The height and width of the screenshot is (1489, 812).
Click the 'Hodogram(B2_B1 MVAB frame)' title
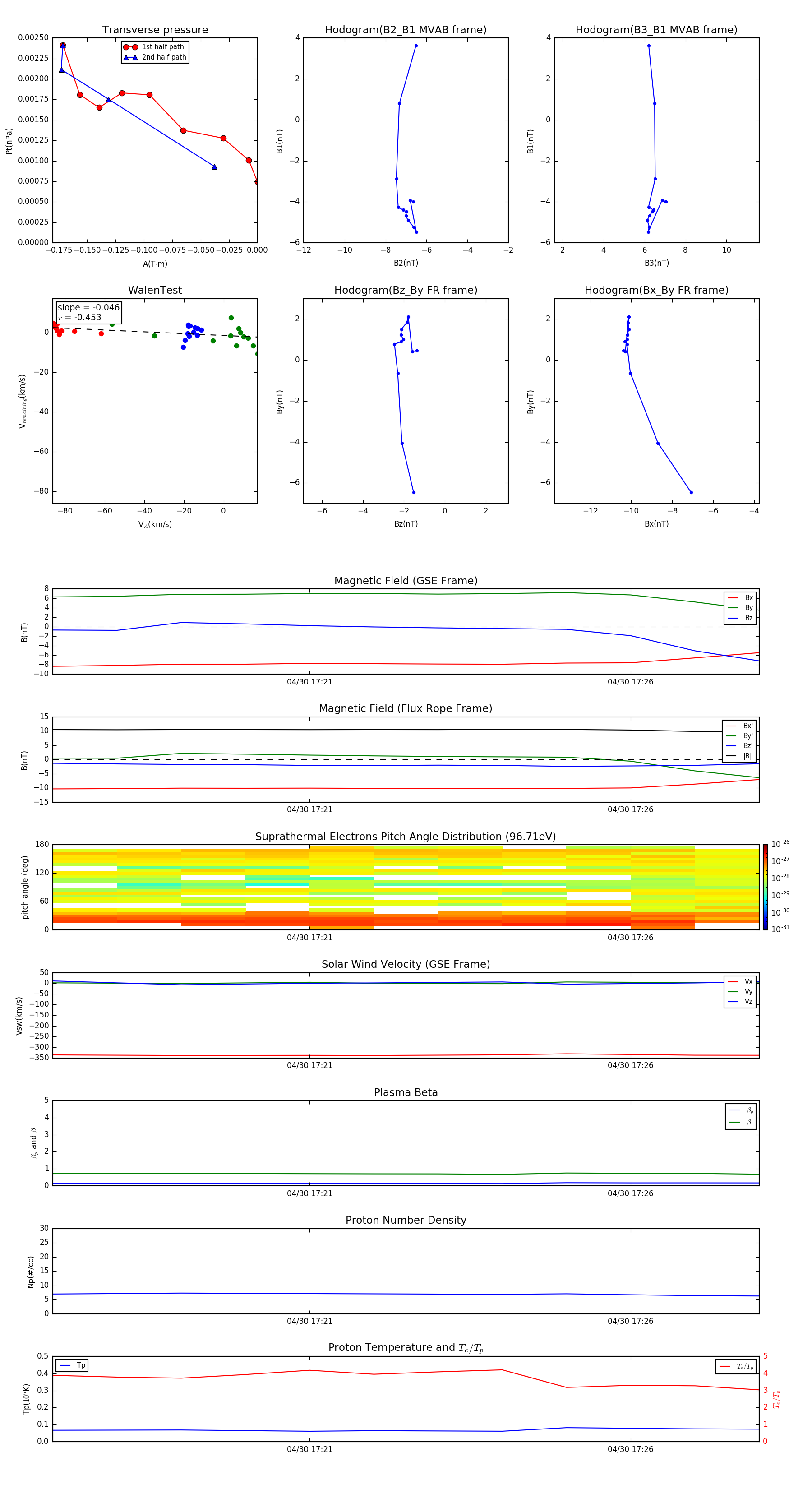coord(406,30)
